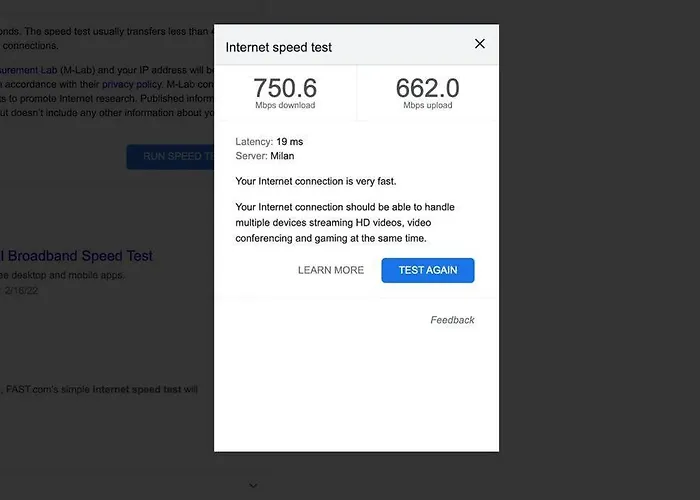Click the Server Milan entry
The height and width of the screenshot is (500, 700).
point(265,156)
